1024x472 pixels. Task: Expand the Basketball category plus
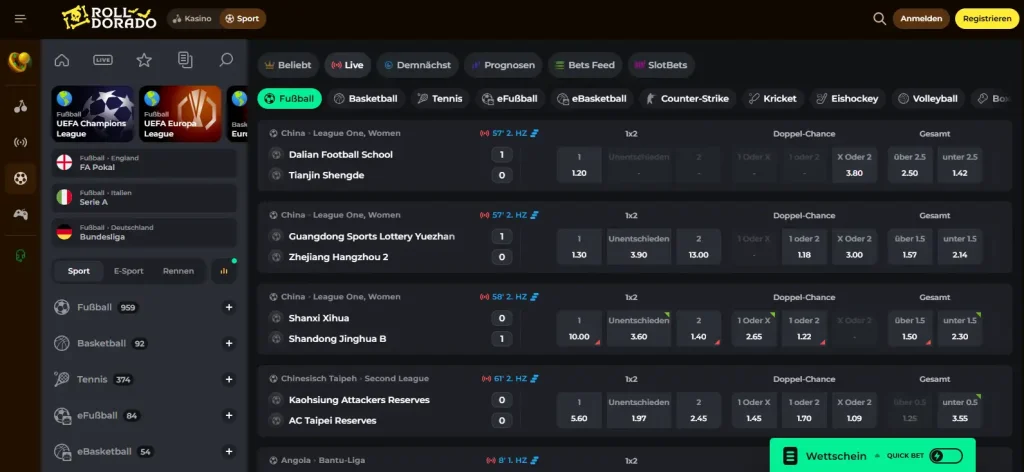(x=229, y=343)
